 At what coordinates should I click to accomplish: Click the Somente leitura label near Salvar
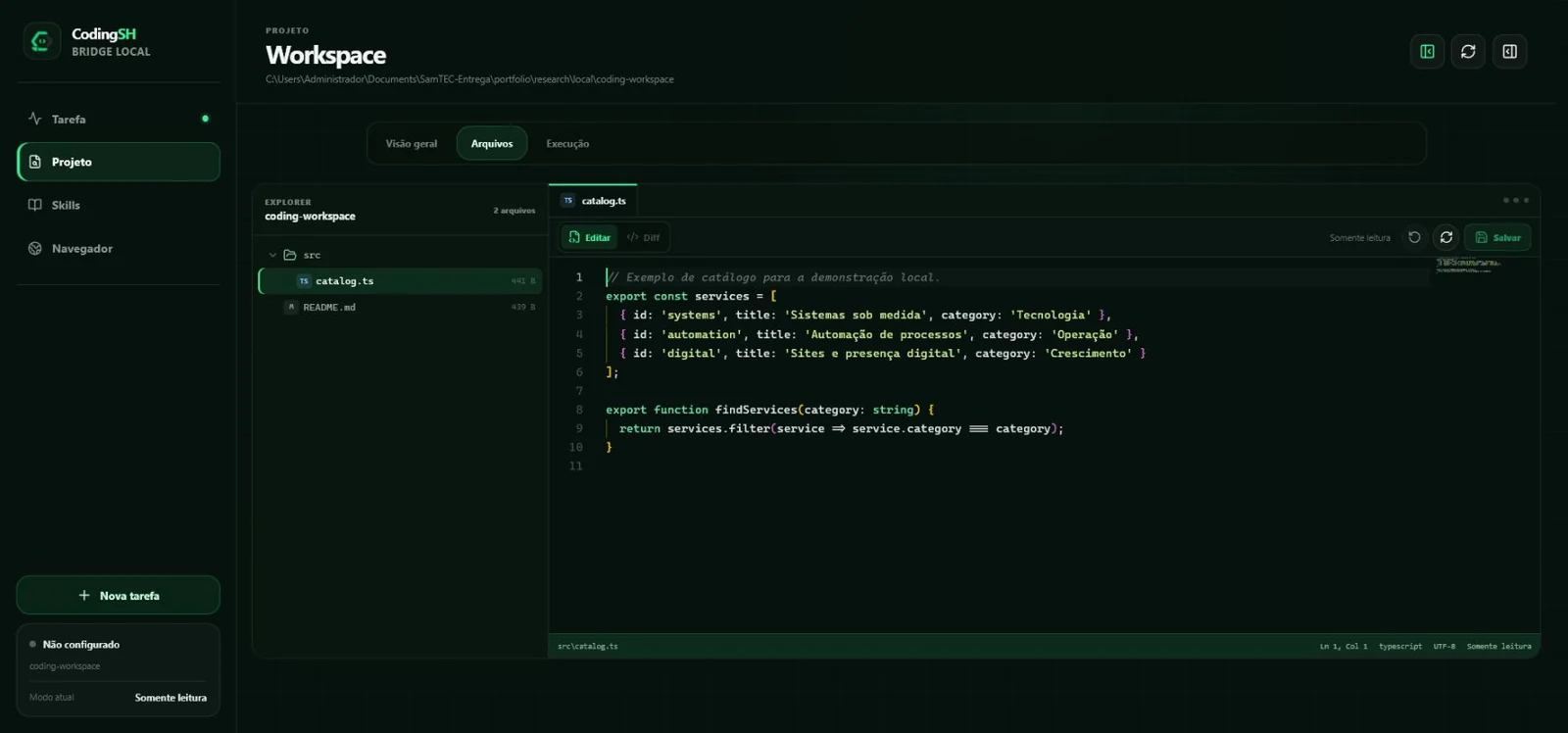click(1359, 238)
